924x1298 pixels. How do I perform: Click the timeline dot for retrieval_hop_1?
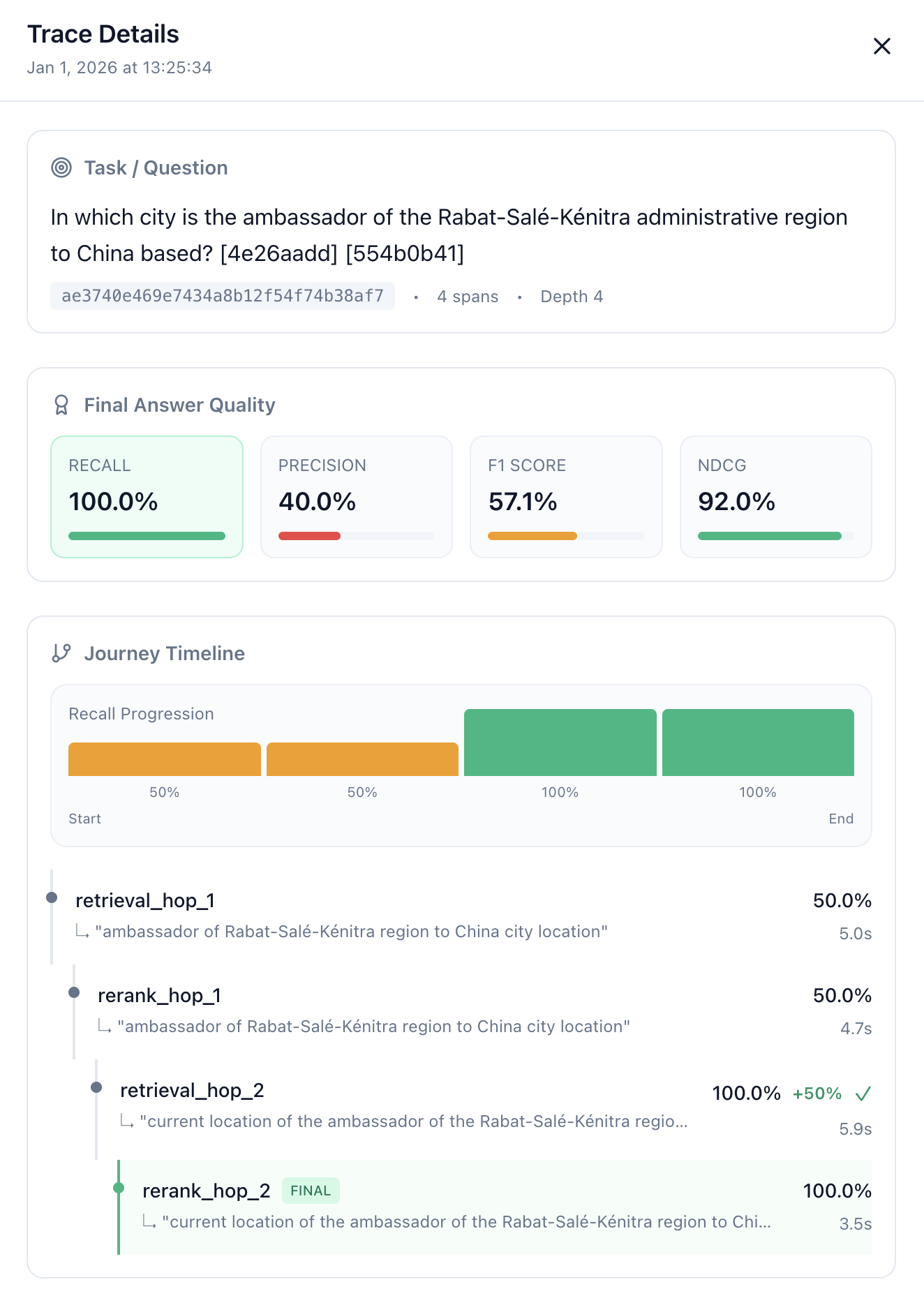(52, 897)
